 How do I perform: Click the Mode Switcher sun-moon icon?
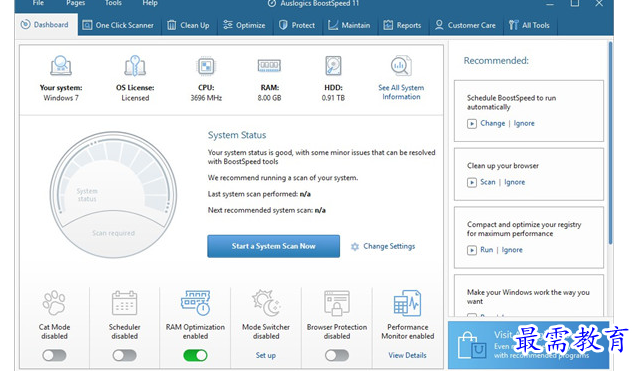266,303
